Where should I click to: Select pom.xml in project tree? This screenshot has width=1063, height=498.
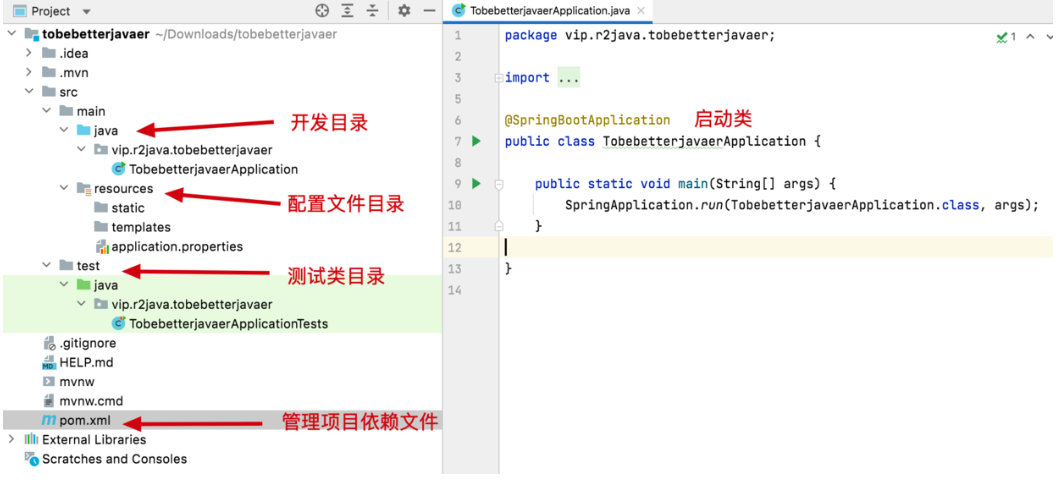pos(84,421)
